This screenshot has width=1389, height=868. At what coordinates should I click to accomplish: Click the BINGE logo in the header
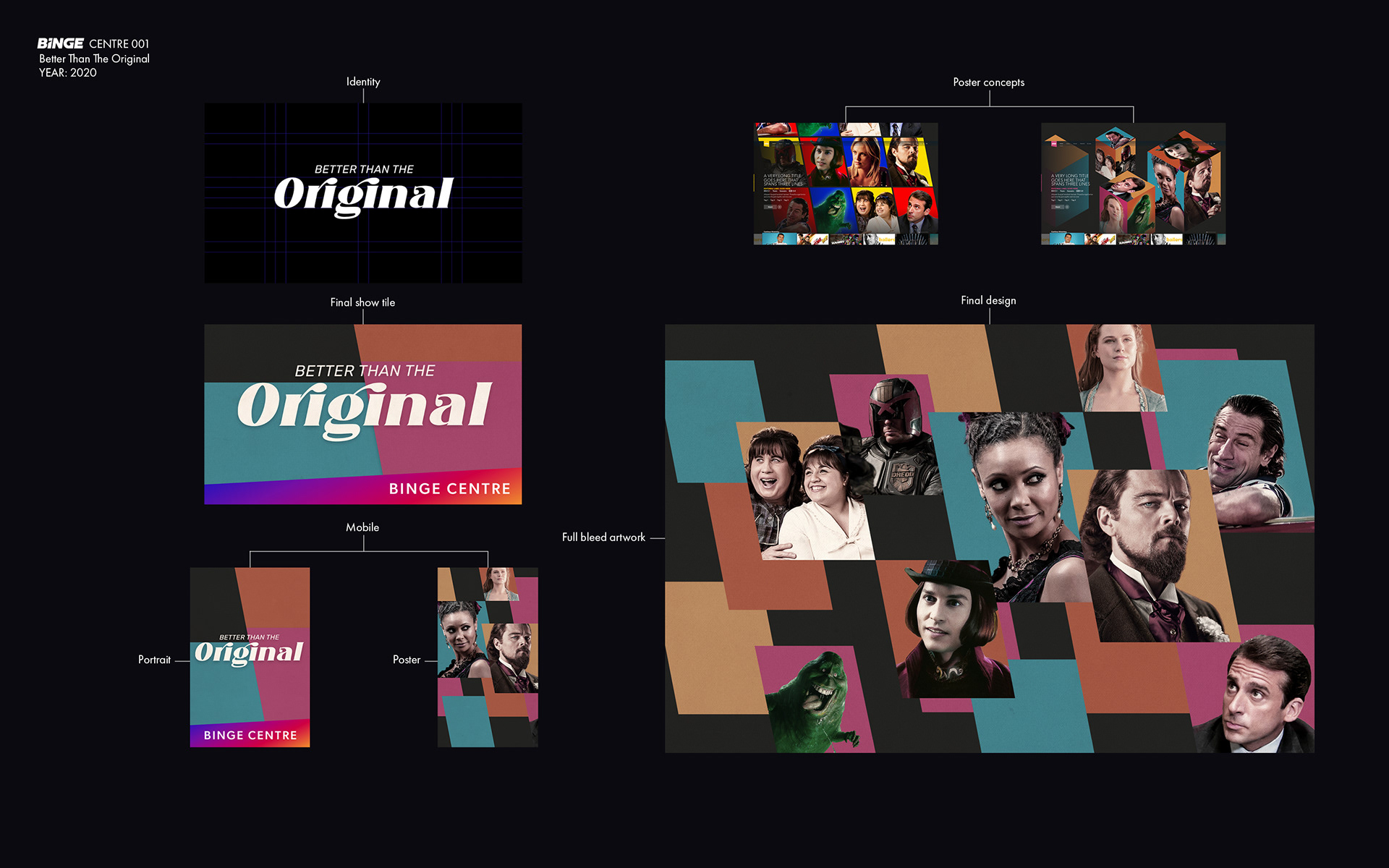coord(61,43)
